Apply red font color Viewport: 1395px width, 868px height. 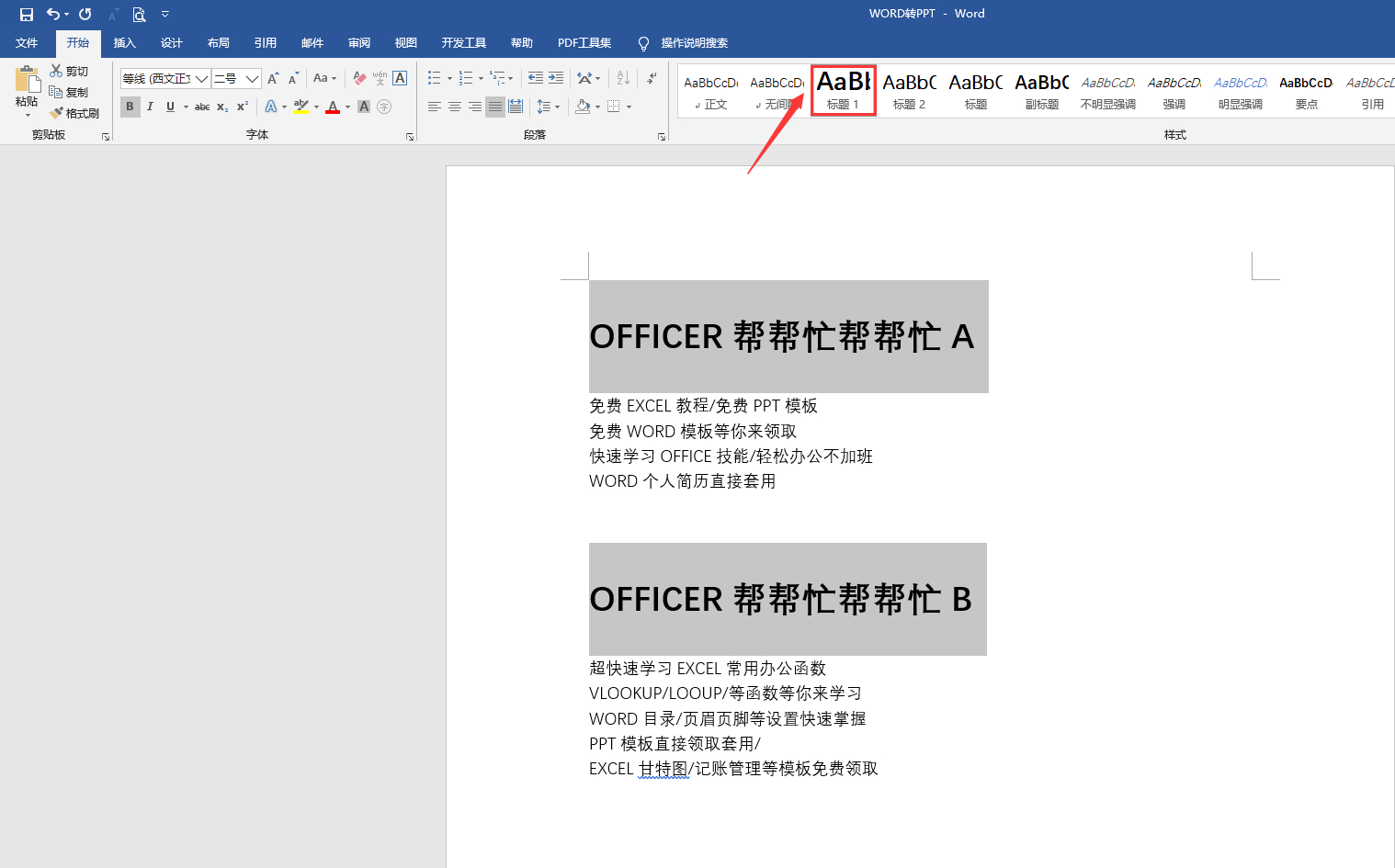333,107
